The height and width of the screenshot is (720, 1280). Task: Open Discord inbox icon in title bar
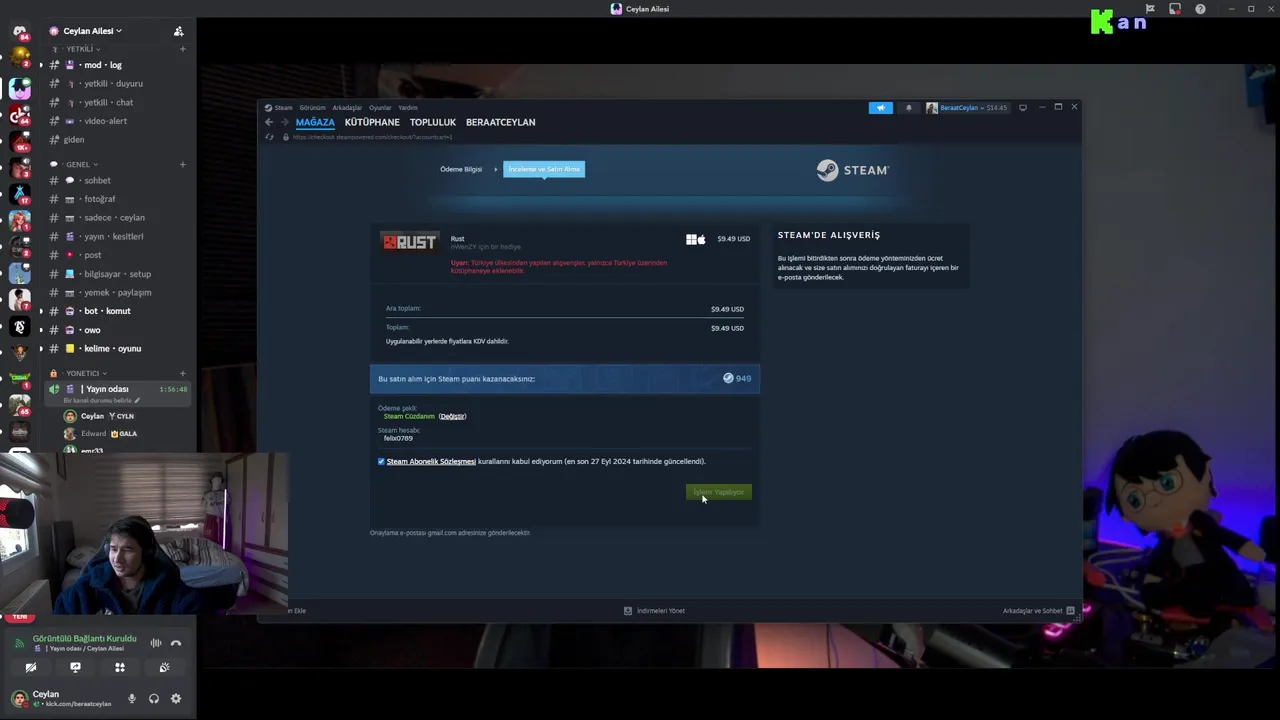pyautogui.click(x=1175, y=9)
